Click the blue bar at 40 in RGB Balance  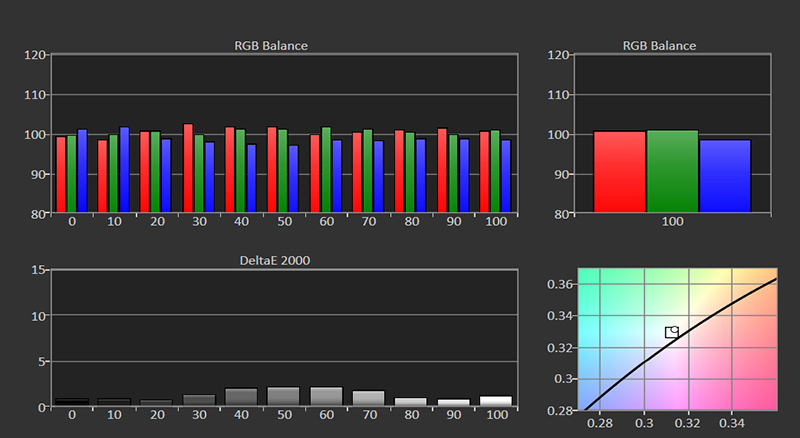click(251, 178)
